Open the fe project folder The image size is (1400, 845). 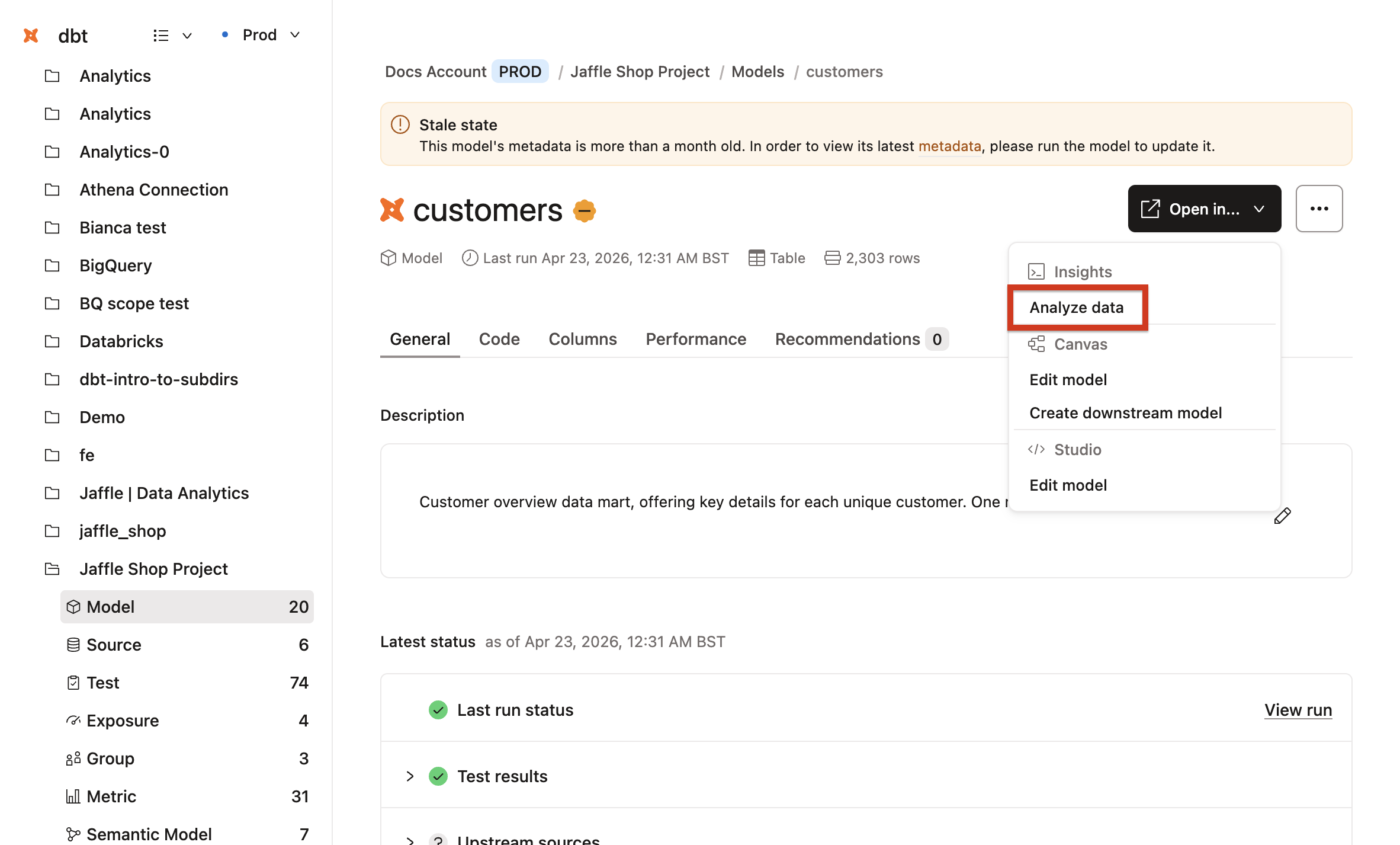click(87, 455)
